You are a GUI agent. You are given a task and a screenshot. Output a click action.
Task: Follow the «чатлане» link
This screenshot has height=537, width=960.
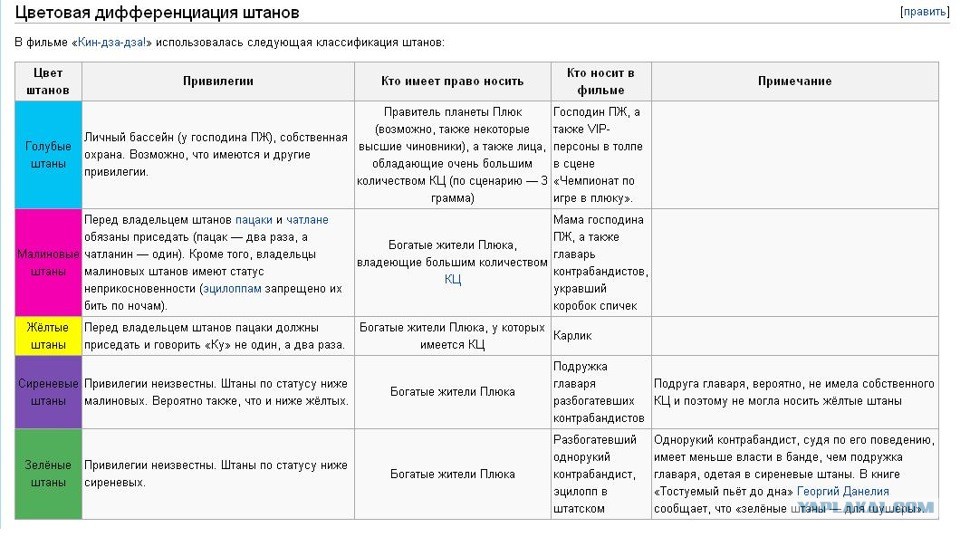[307, 220]
